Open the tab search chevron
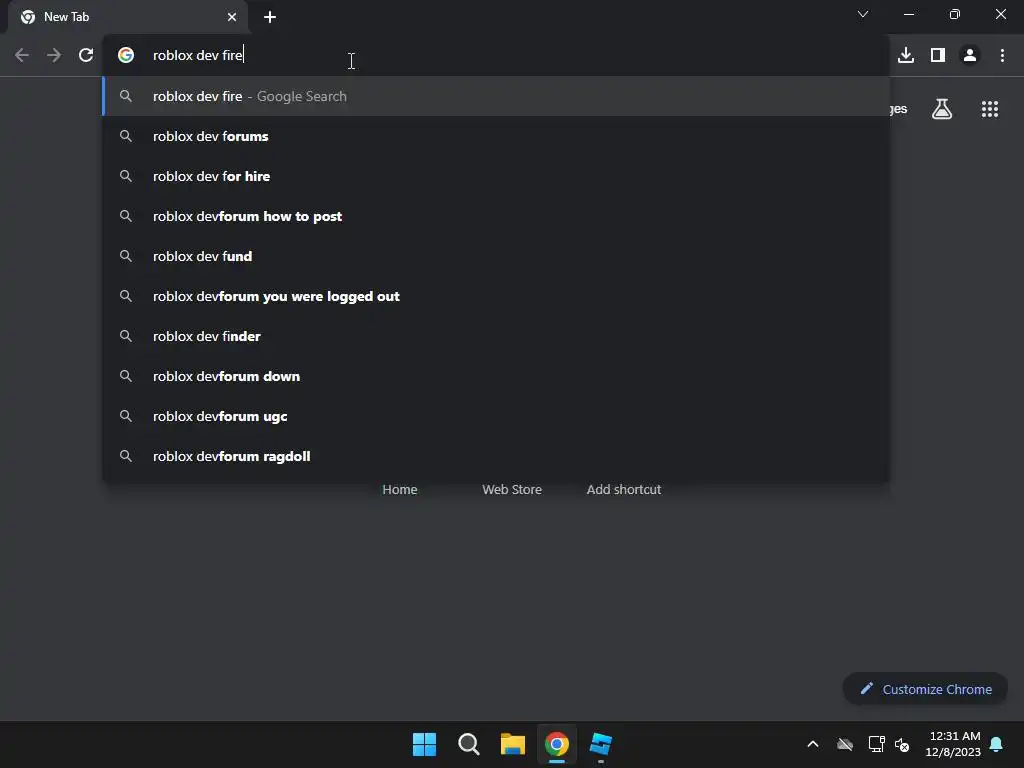 [863, 14]
